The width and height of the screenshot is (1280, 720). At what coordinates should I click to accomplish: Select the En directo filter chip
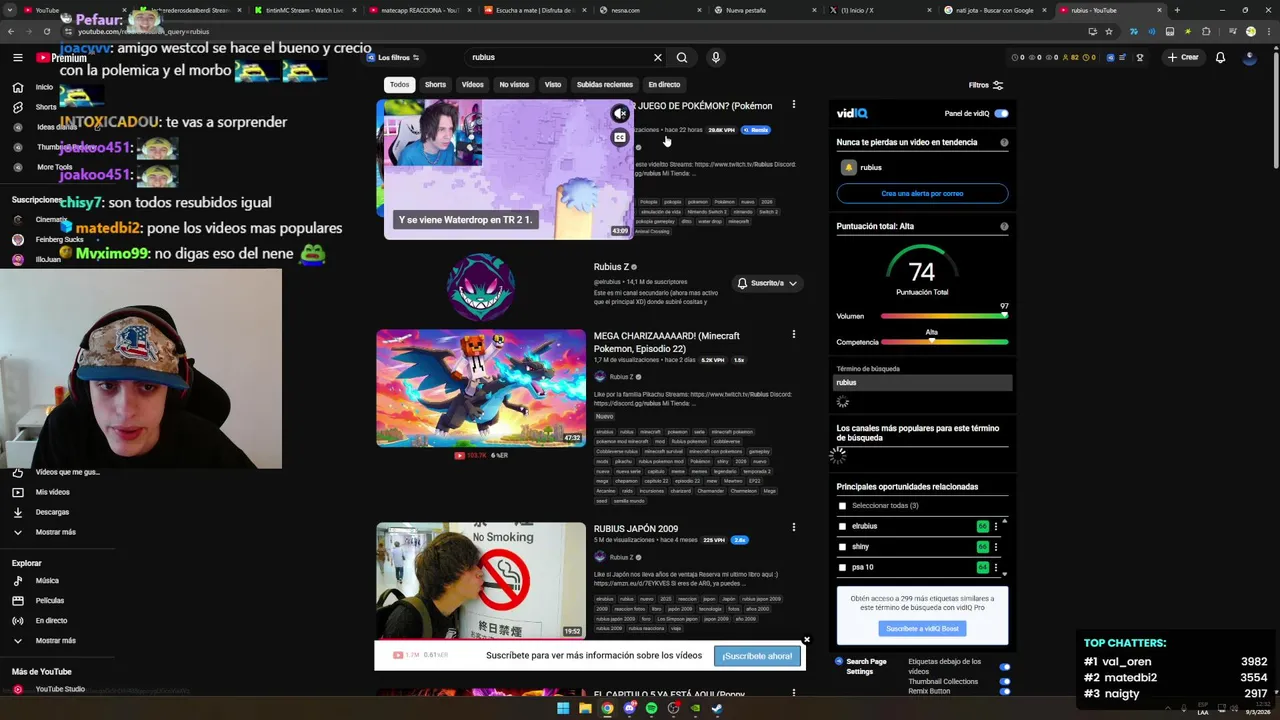[x=664, y=85]
